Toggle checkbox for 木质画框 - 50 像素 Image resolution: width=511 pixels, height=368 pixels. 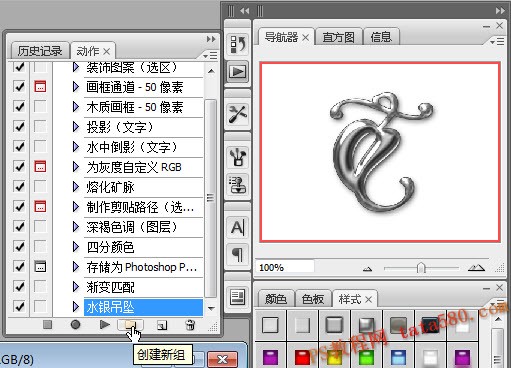coord(19,107)
